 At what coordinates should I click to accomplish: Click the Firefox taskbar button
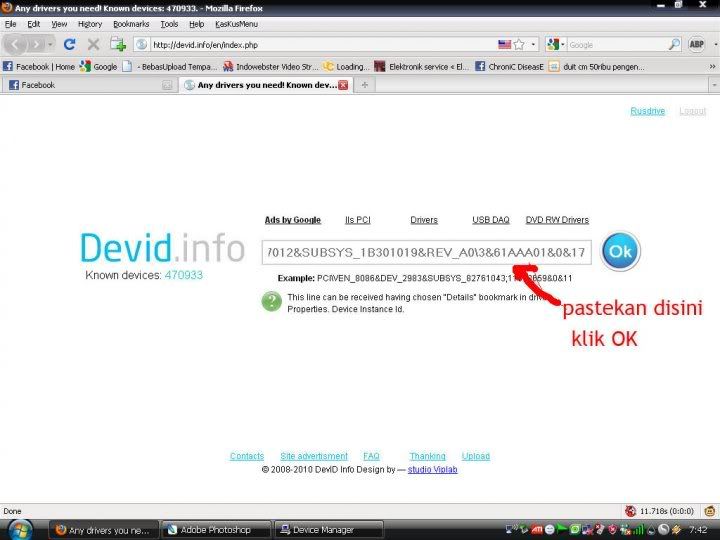tap(104, 530)
